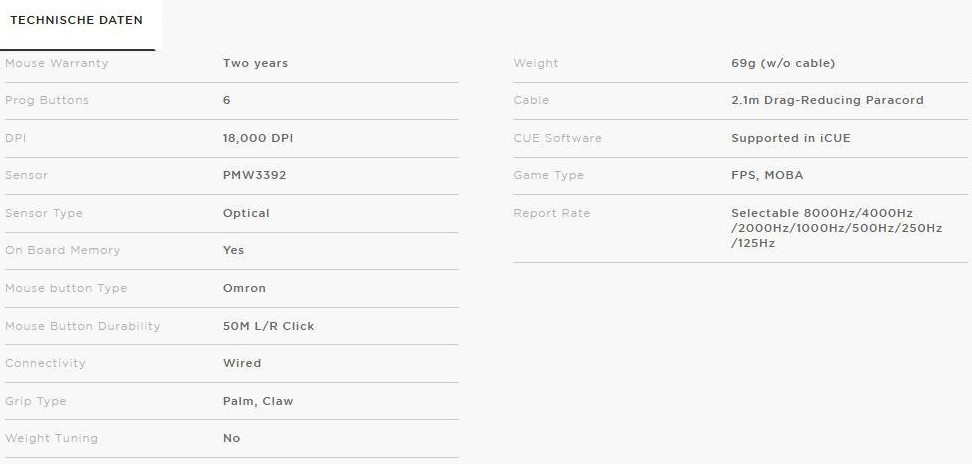Select the 'Two years' warranty value
The image size is (972, 464).
point(255,63)
